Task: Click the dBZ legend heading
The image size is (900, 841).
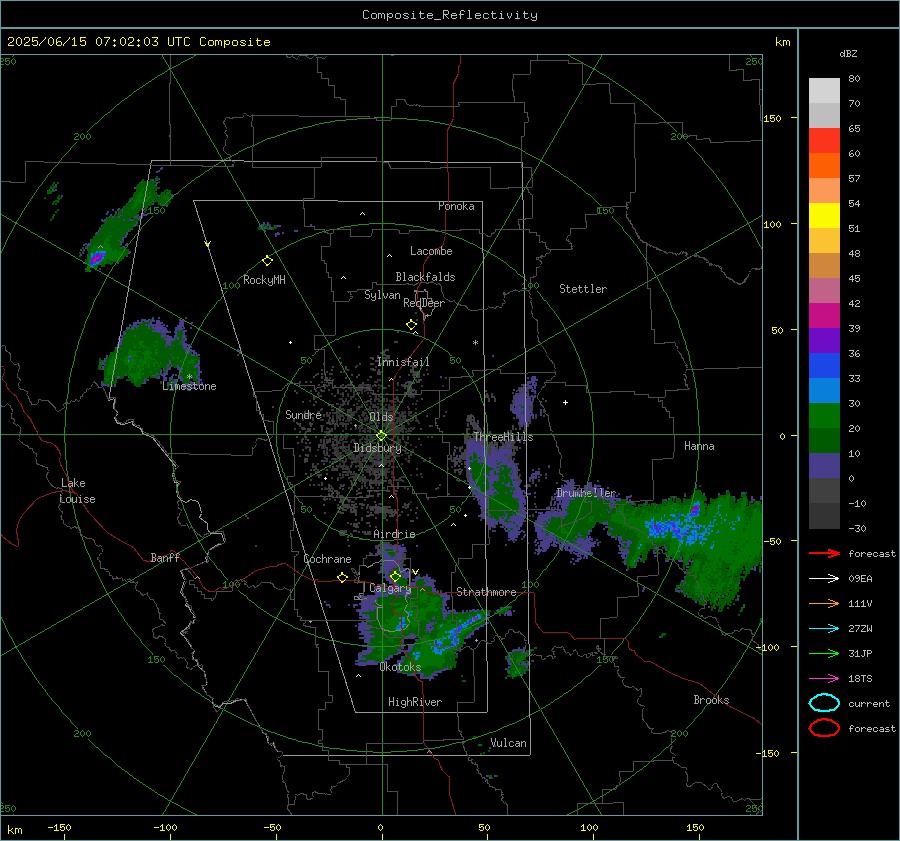Action: 848,54
